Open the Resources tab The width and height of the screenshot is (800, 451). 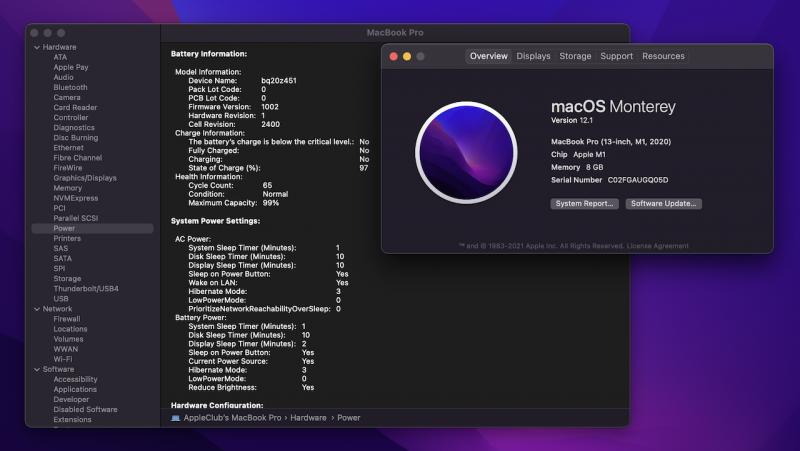pyautogui.click(x=663, y=57)
